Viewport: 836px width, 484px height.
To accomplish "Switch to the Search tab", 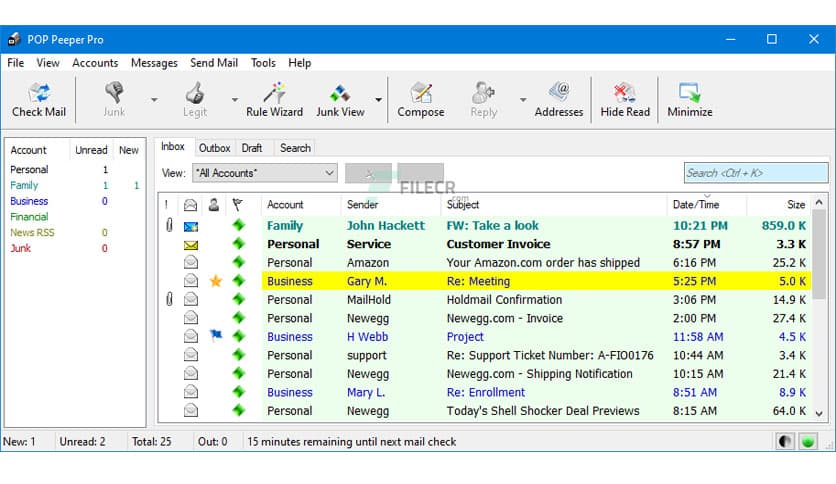I will (295, 148).
